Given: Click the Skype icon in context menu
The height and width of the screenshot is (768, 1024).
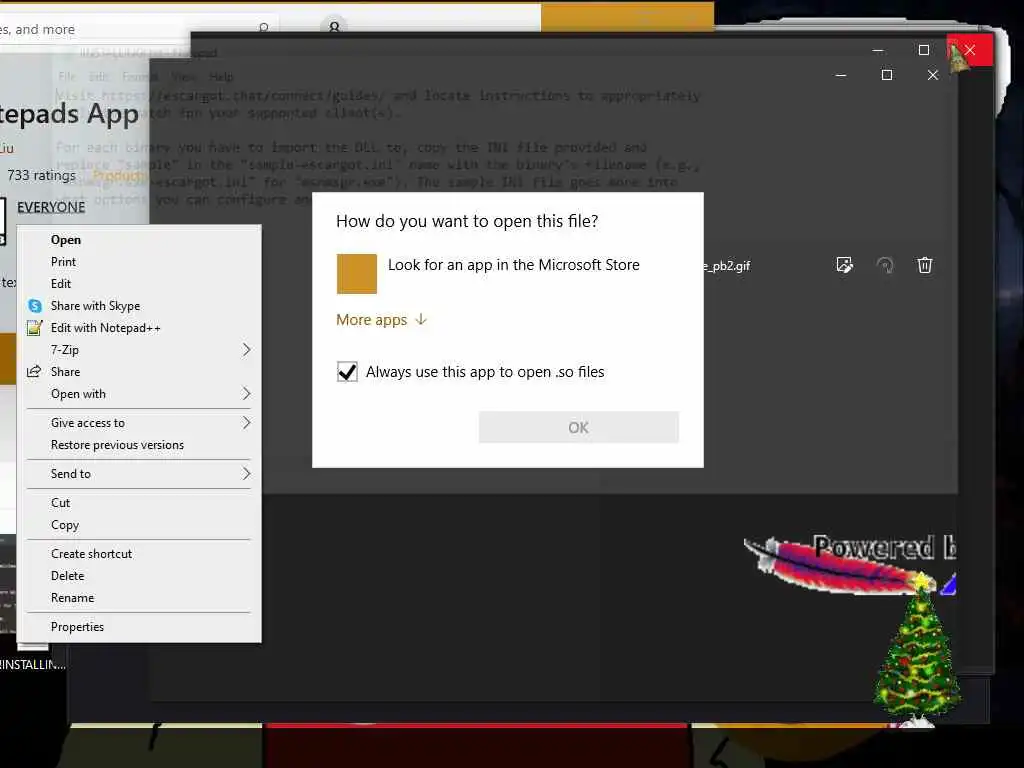Looking at the screenshot, I should point(35,306).
